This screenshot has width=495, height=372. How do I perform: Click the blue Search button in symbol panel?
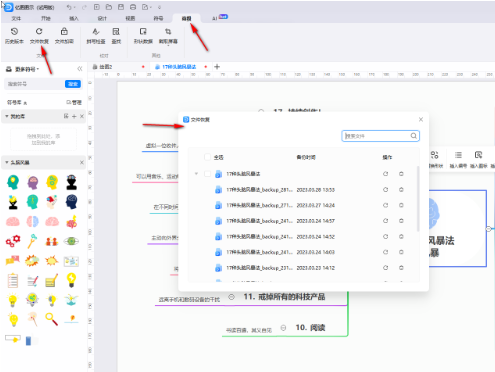pos(73,84)
